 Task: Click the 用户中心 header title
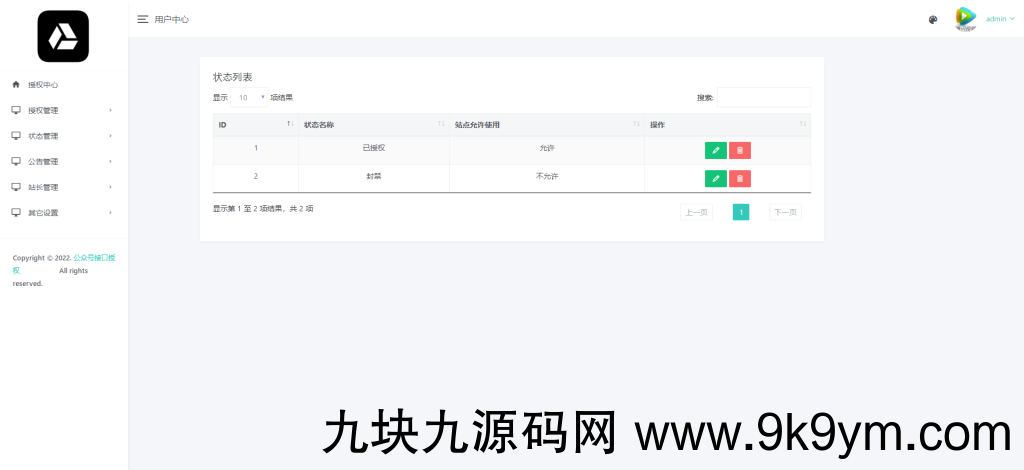coord(172,20)
